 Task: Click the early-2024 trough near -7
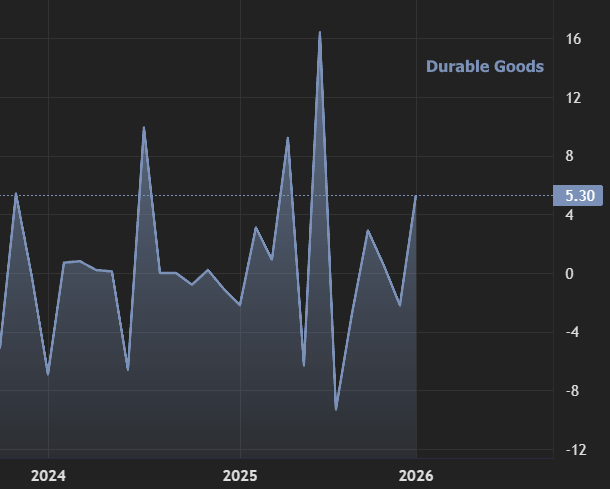point(48,374)
